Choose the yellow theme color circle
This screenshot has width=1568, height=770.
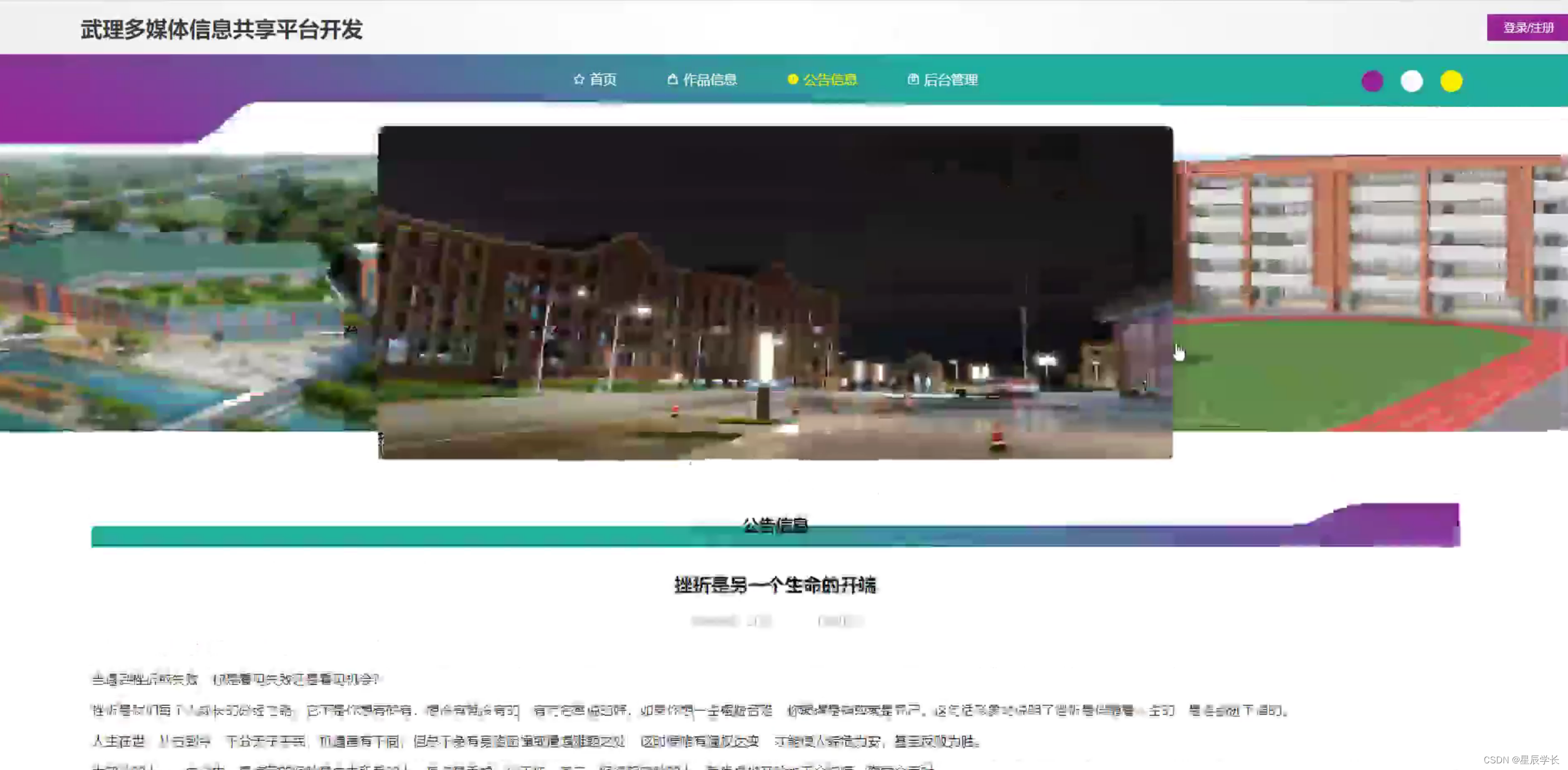(x=1451, y=81)
